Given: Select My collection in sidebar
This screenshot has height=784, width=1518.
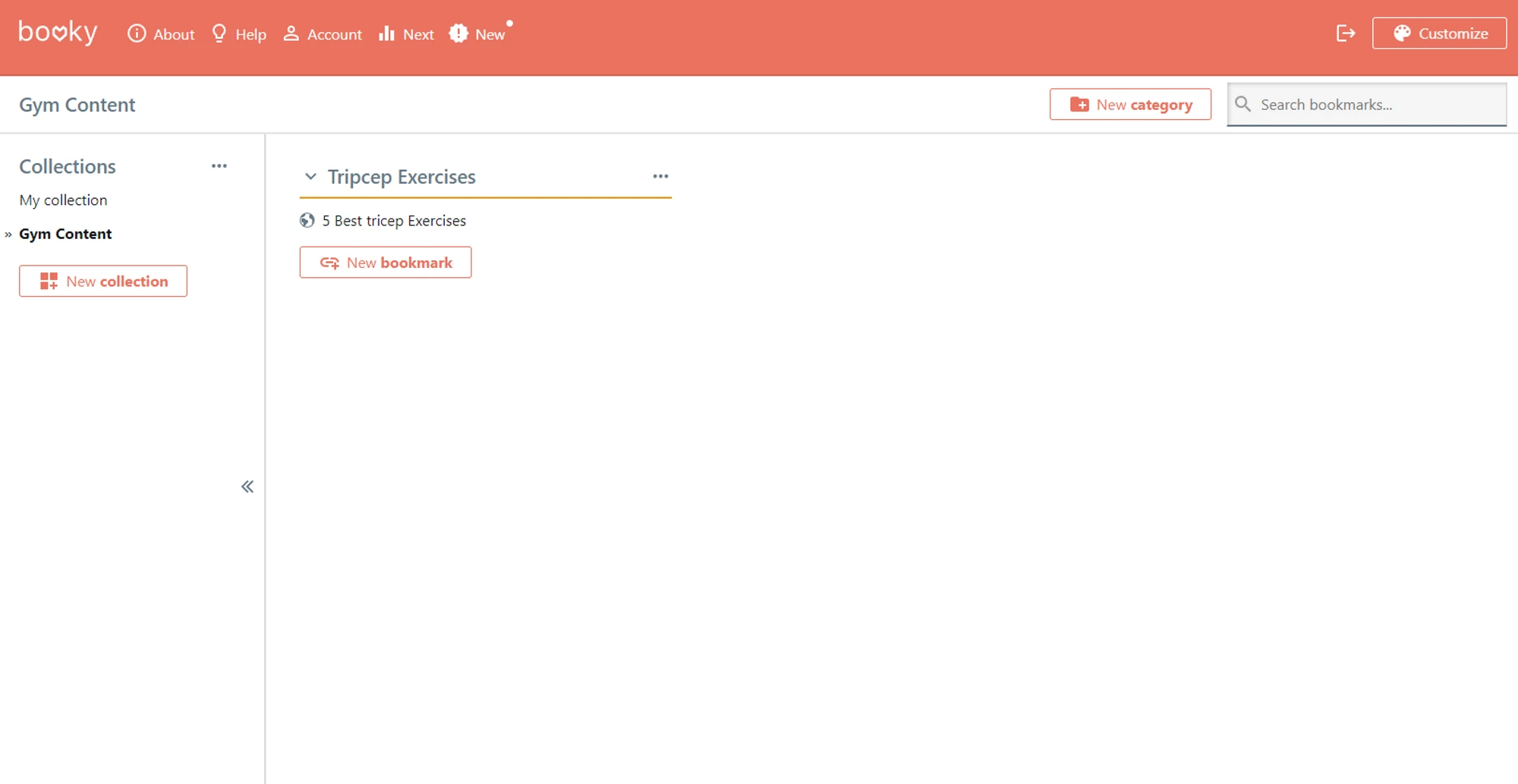Looking at the screenshot, I should pyautogui.click(x=63, y=200).
